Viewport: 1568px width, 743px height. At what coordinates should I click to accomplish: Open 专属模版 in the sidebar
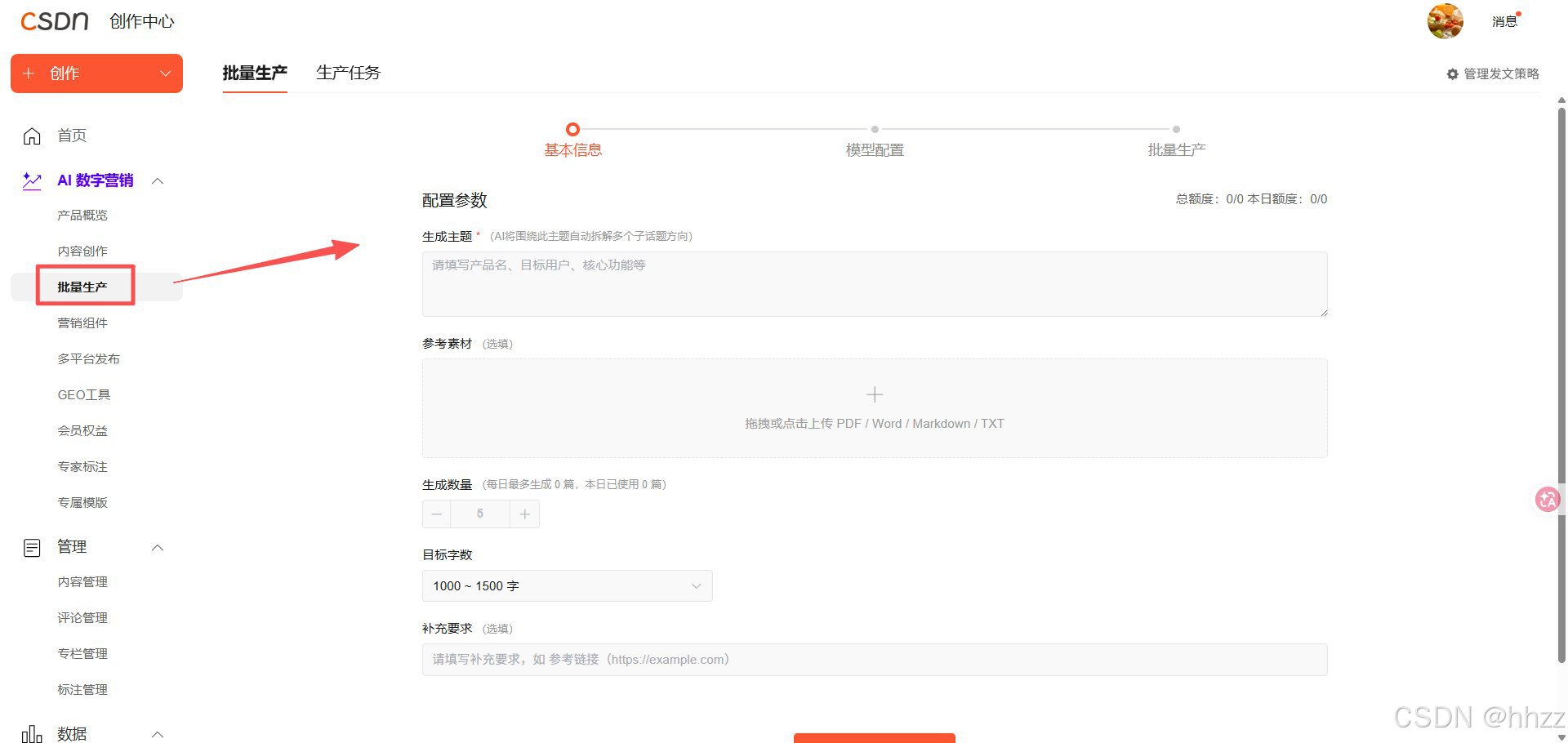[x=82, y=503]
